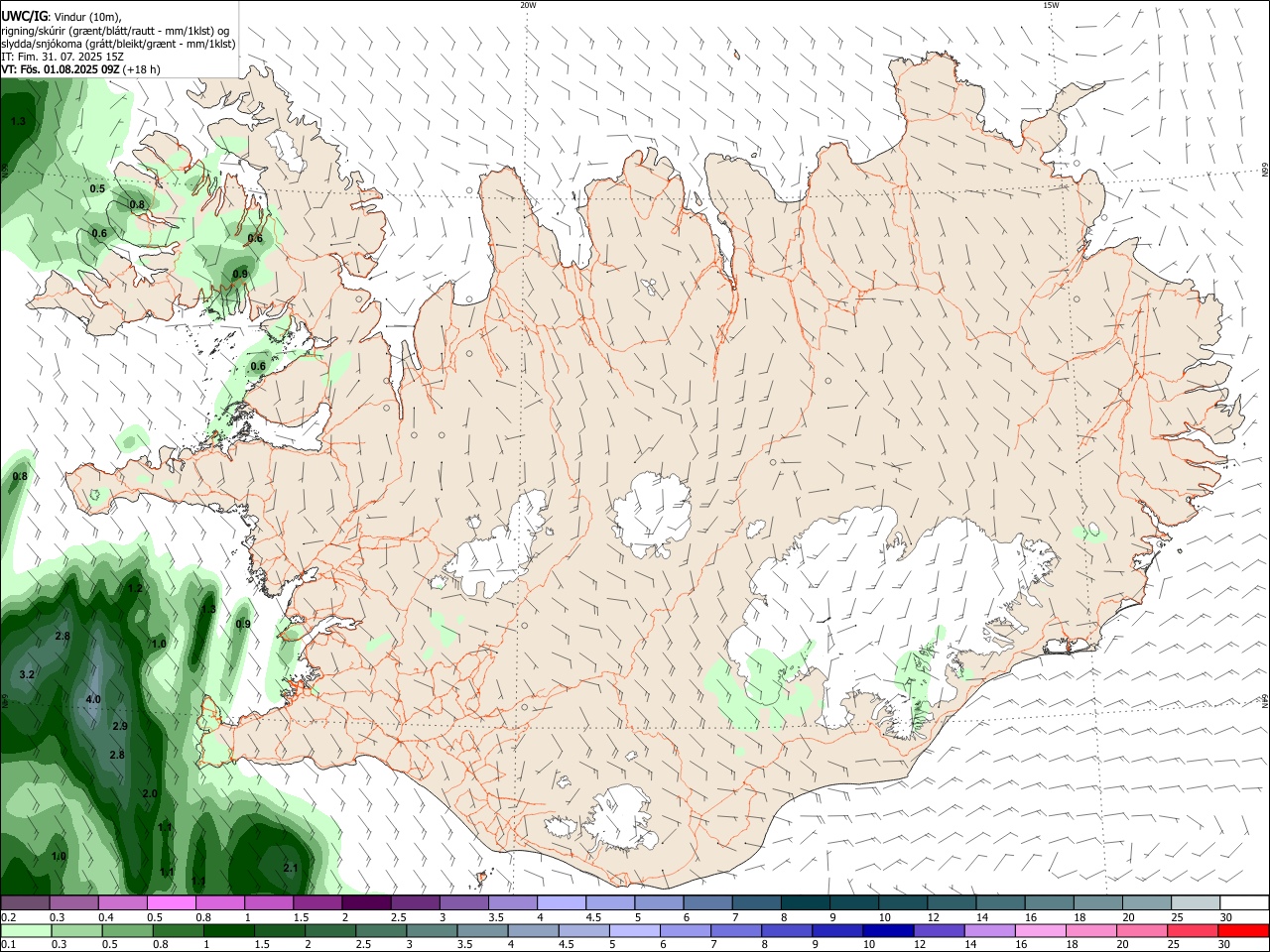This screenshot has height=952, width=1270.
Task: Pick the darkest purple 2 swatch in the upper legend row
Action: click(366, 902)
